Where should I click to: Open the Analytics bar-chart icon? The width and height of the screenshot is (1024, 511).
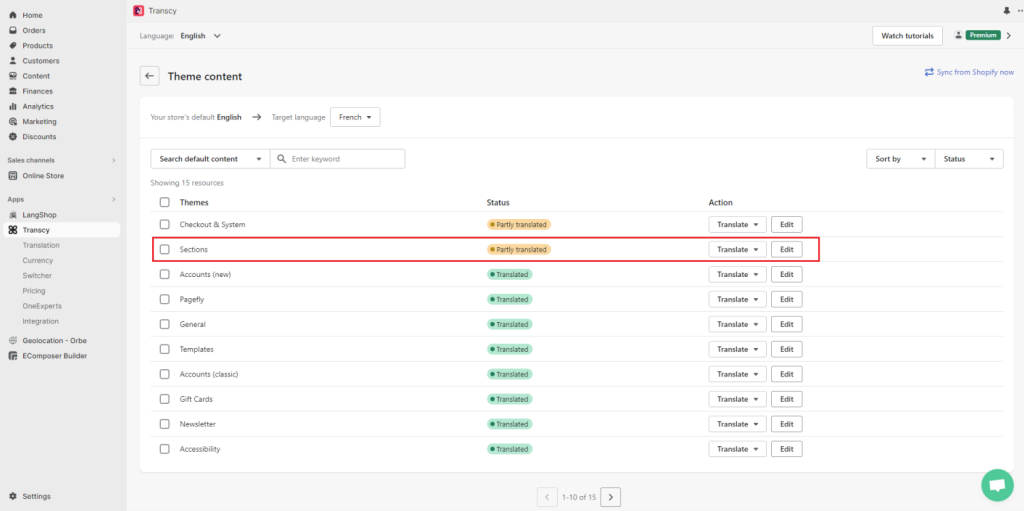(x=12, y=106)
